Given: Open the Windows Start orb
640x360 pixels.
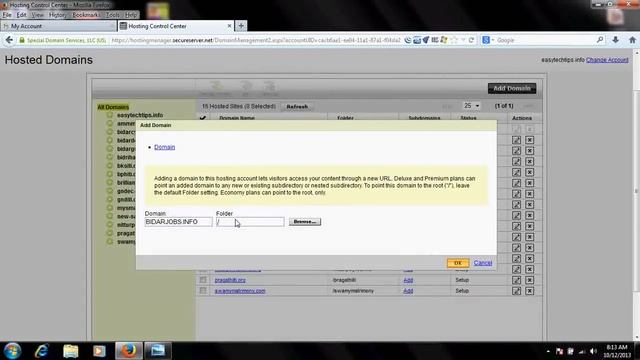Looking at the screenshot, I should pos(12,351).
